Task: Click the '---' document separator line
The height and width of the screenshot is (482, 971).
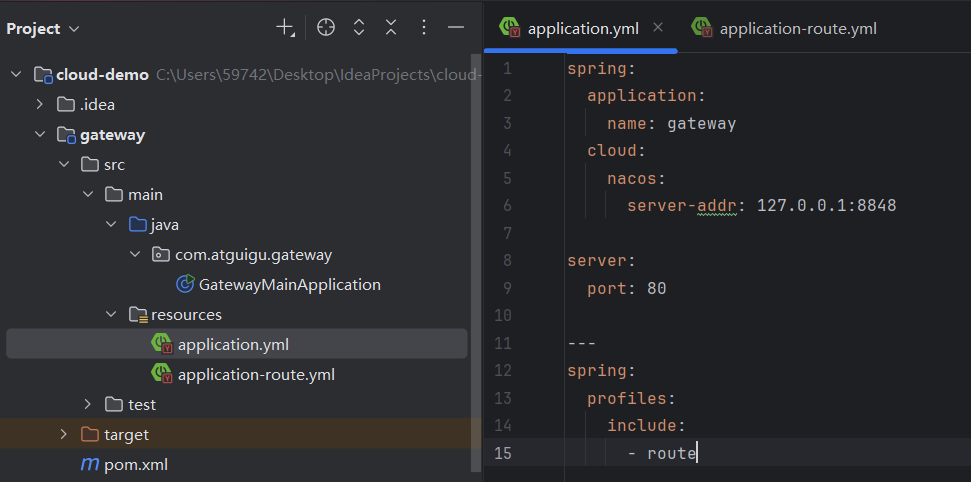Action: [582, 343]
